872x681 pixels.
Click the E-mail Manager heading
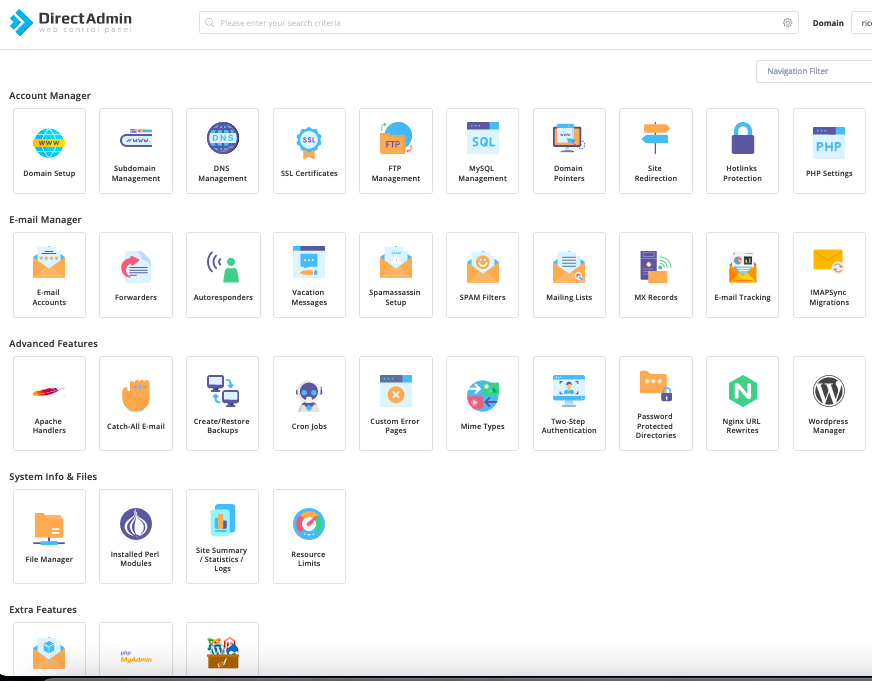click(45, 220)
